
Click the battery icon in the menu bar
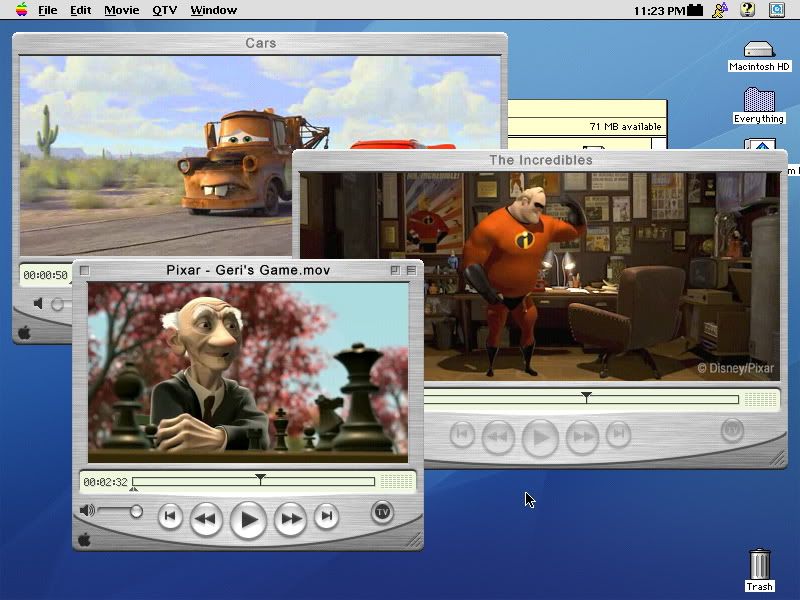tap(695, 10)
